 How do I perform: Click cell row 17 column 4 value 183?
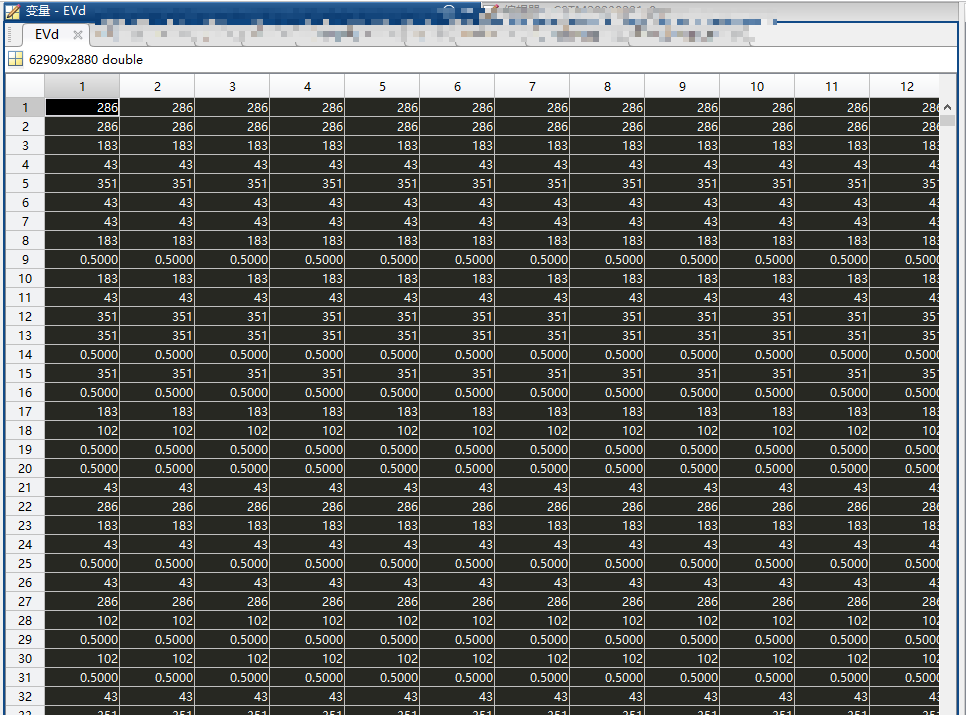coord(307,411)
